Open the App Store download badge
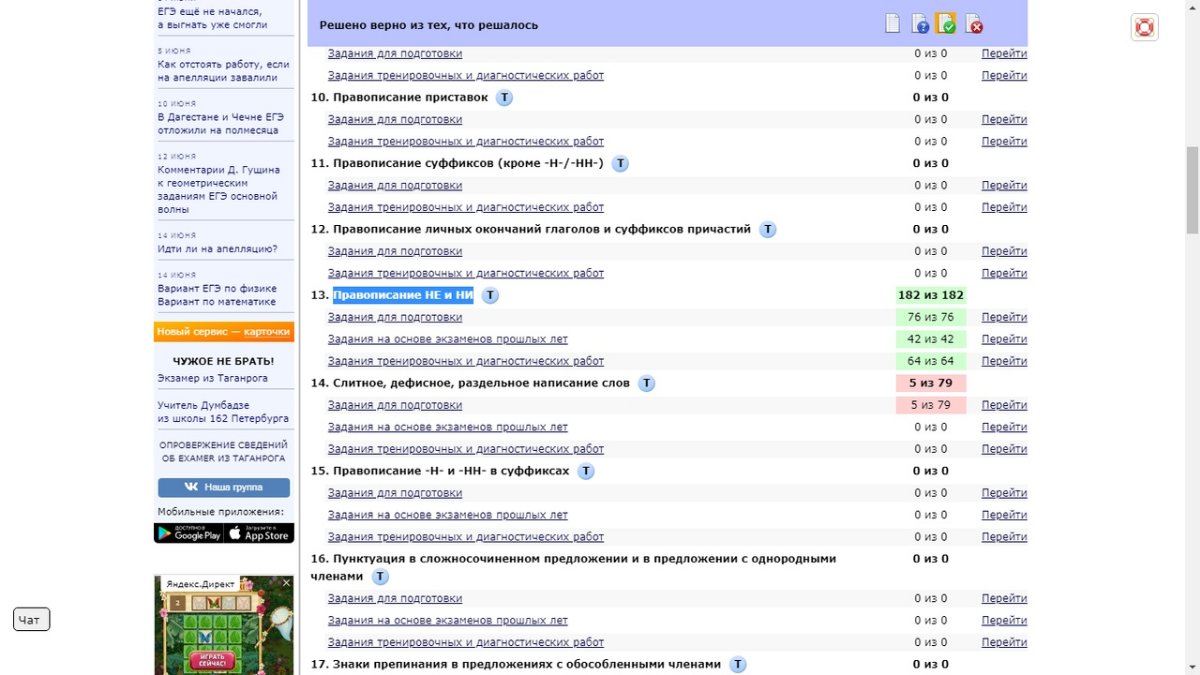Image resolution: width=1200 pixels, height=675 pixels. [259, 533]
